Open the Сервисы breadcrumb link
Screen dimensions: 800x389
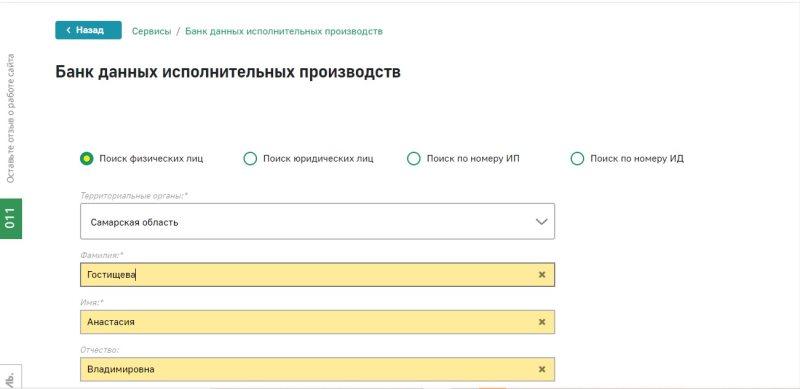(x=152, y=31)
